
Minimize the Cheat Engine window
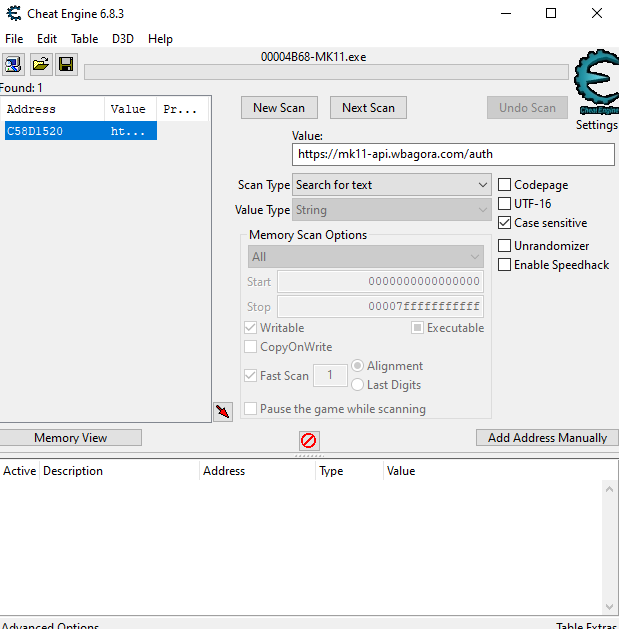506,14
